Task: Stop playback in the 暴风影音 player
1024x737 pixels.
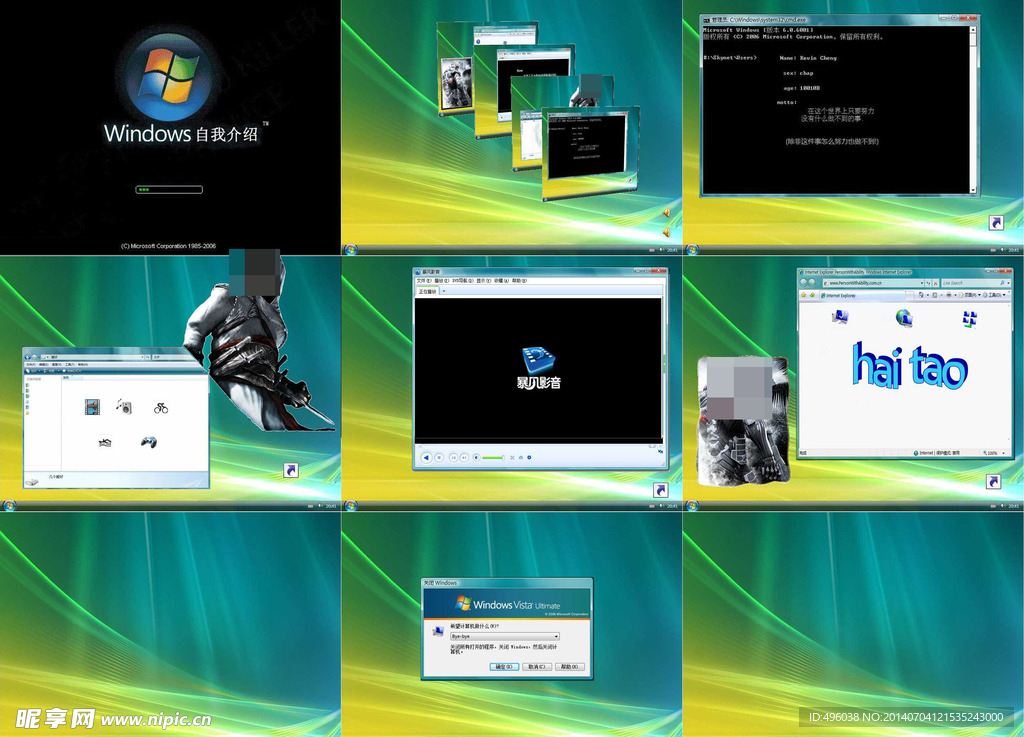Action: click(x=439, y=458)
